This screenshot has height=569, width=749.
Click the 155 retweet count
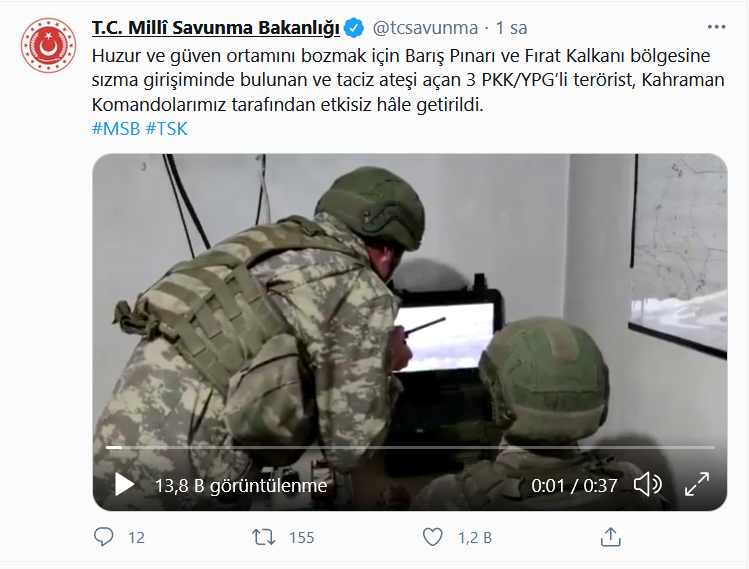pos(302,537)
